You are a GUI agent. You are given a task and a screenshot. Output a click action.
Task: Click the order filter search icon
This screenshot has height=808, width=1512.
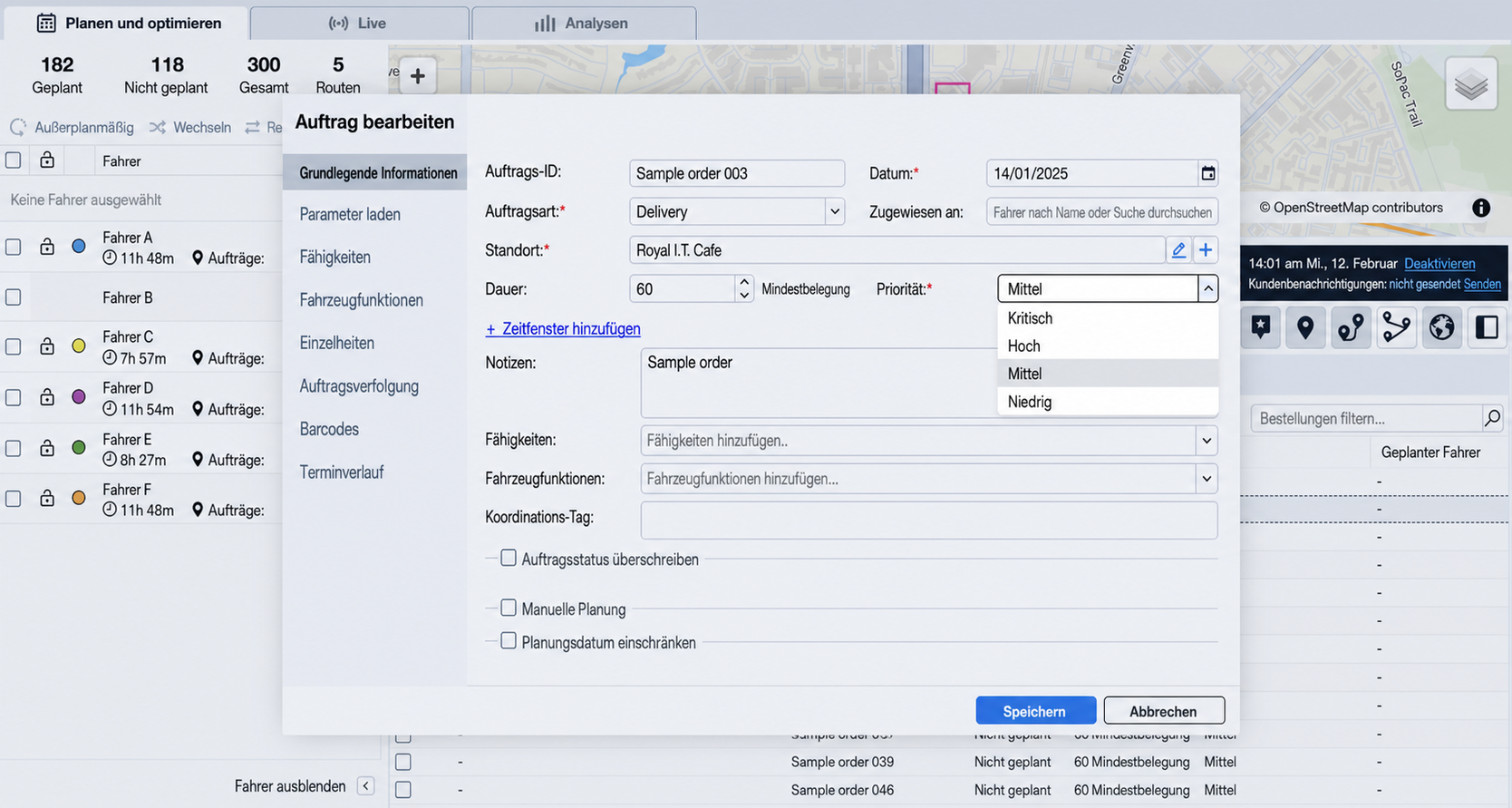[x=1492, y=418]
